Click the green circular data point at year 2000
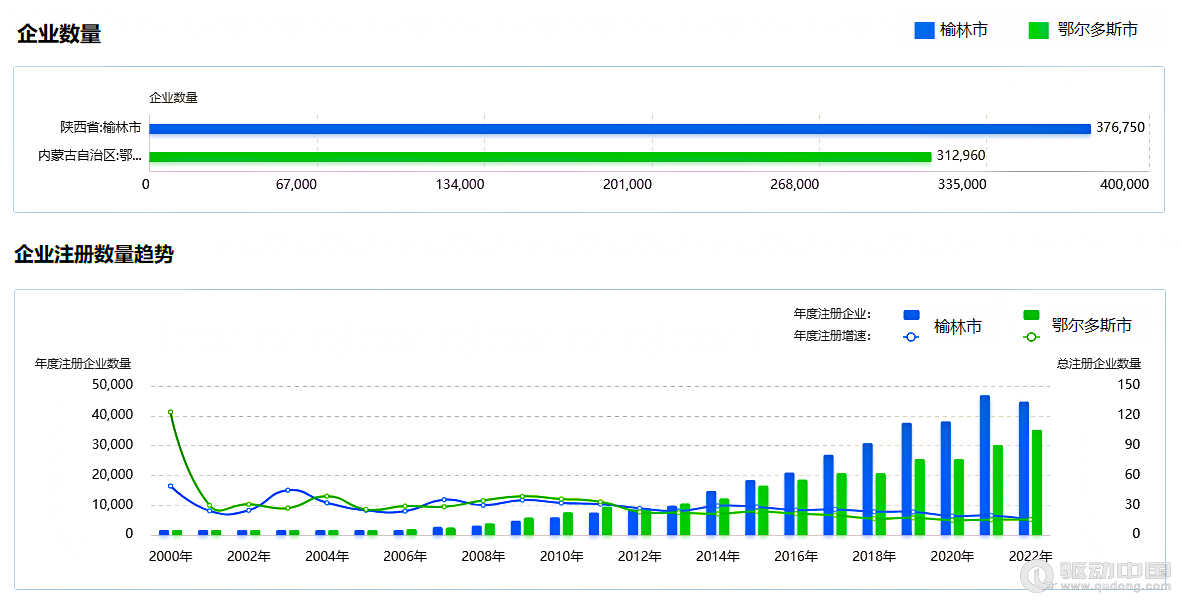 point(170,411)
